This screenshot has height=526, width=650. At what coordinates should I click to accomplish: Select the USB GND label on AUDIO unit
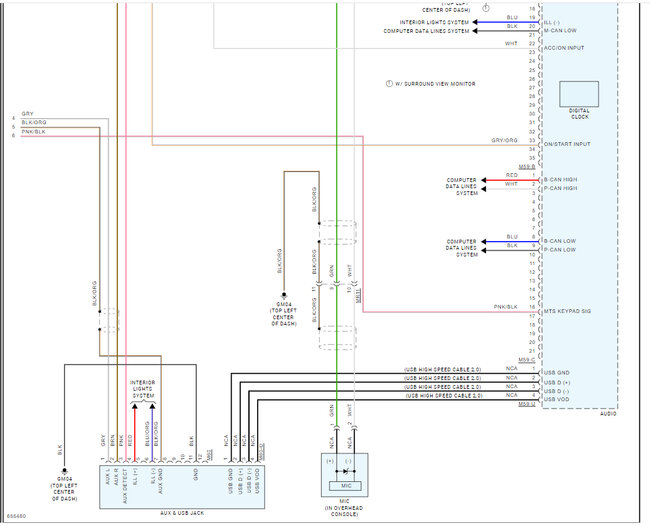(x=556, y=373)
